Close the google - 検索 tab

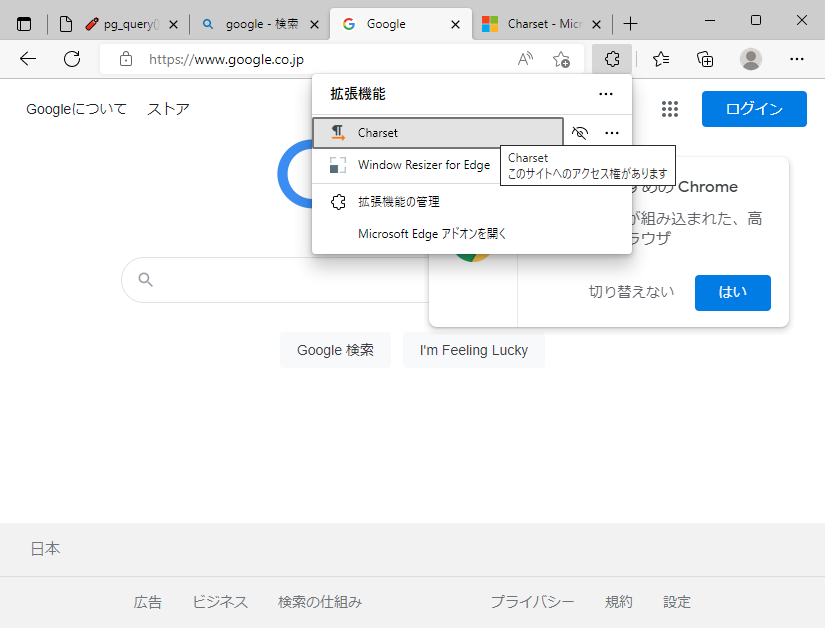pyautogui.click(x=314, y=24)
